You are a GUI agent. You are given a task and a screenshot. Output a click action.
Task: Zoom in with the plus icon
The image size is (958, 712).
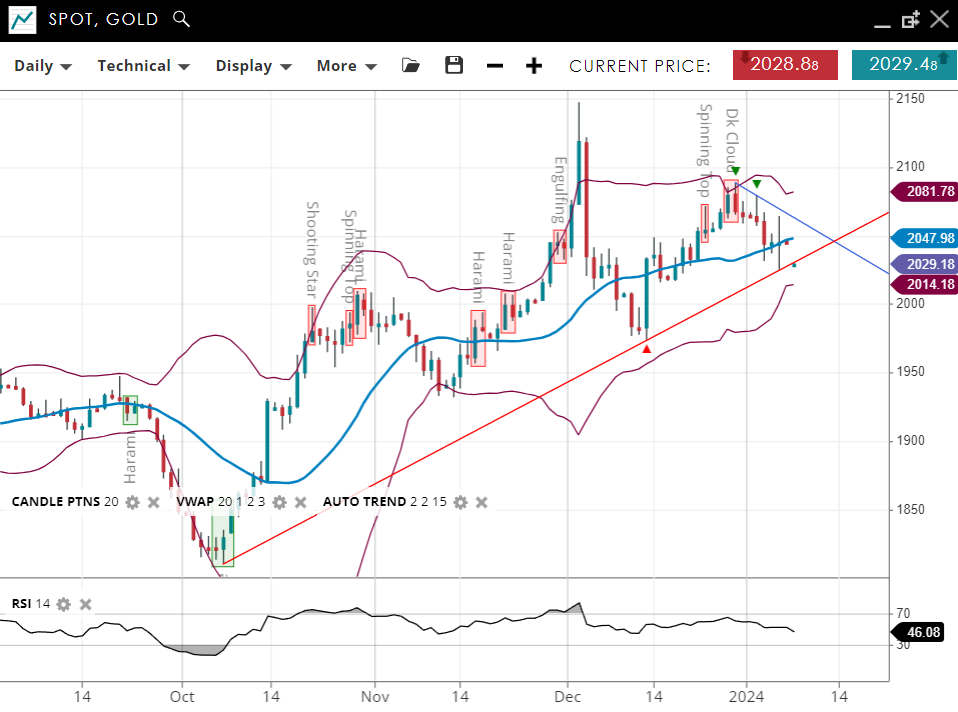point(534,66)
